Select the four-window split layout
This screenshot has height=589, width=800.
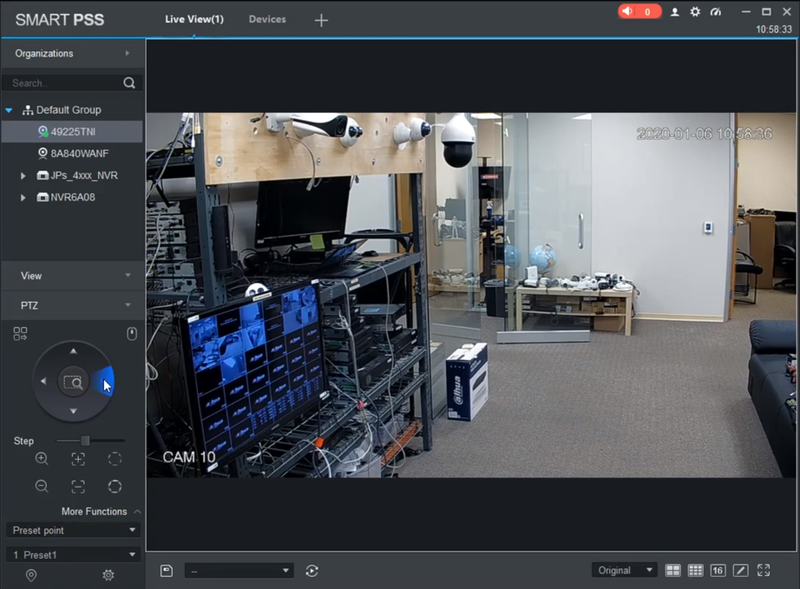[x=673, y=570]
